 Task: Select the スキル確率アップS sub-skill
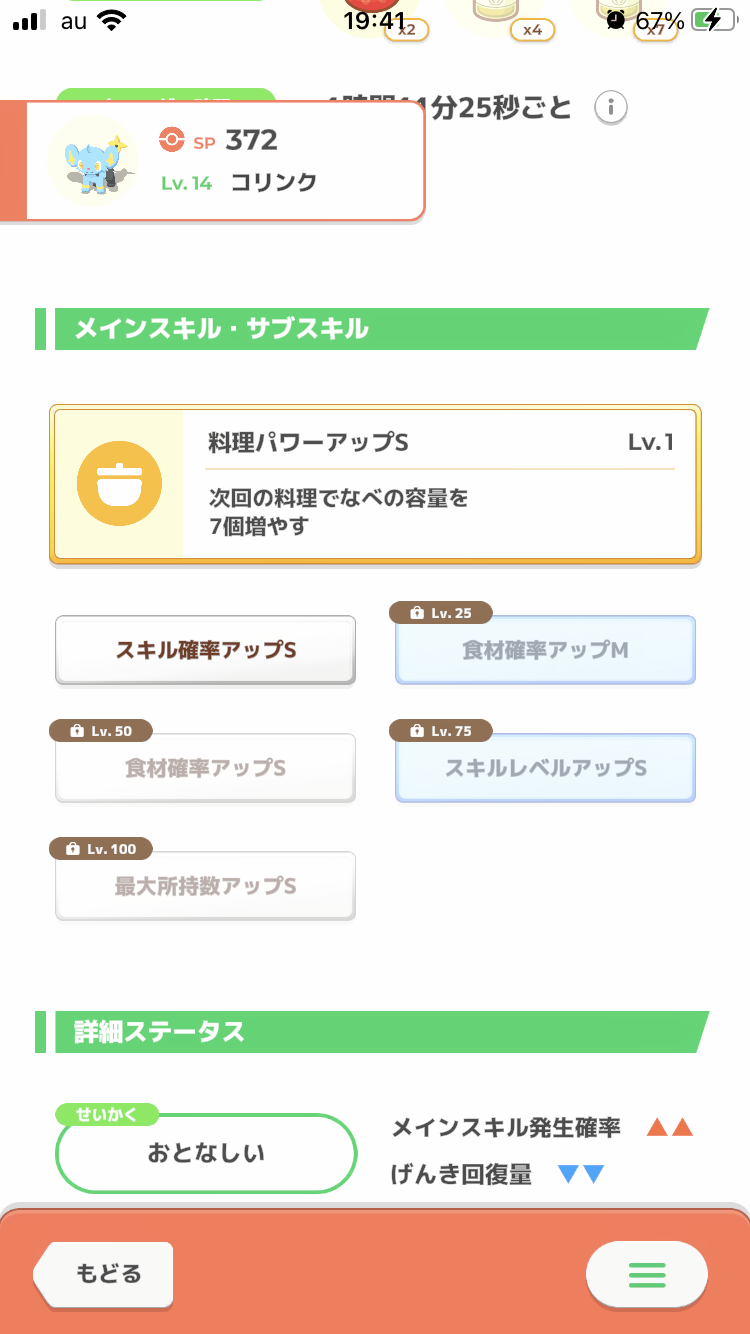point(205,650)
